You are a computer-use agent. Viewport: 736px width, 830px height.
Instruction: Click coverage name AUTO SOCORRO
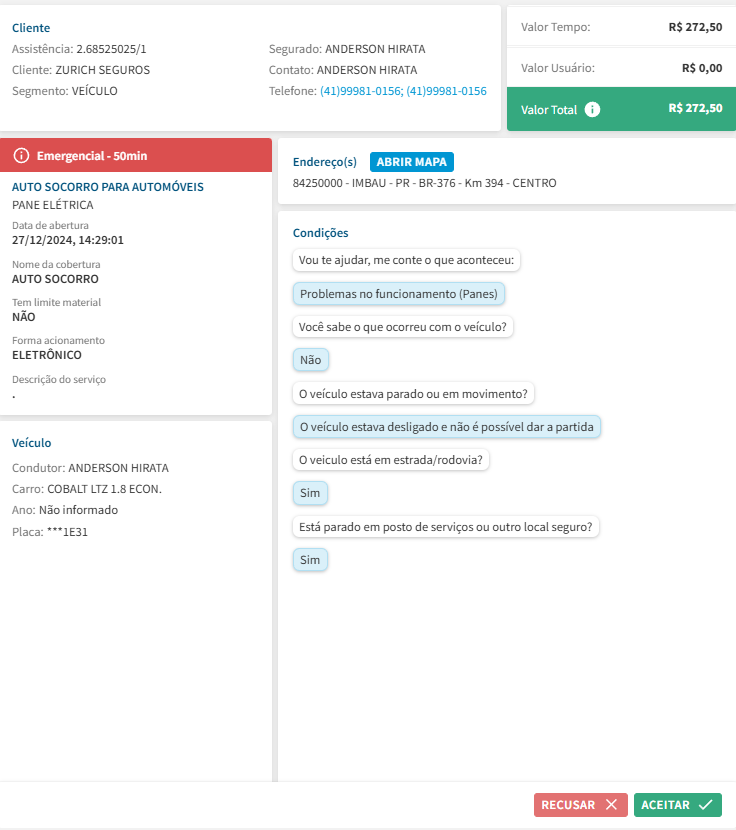[x=56, y=279]
